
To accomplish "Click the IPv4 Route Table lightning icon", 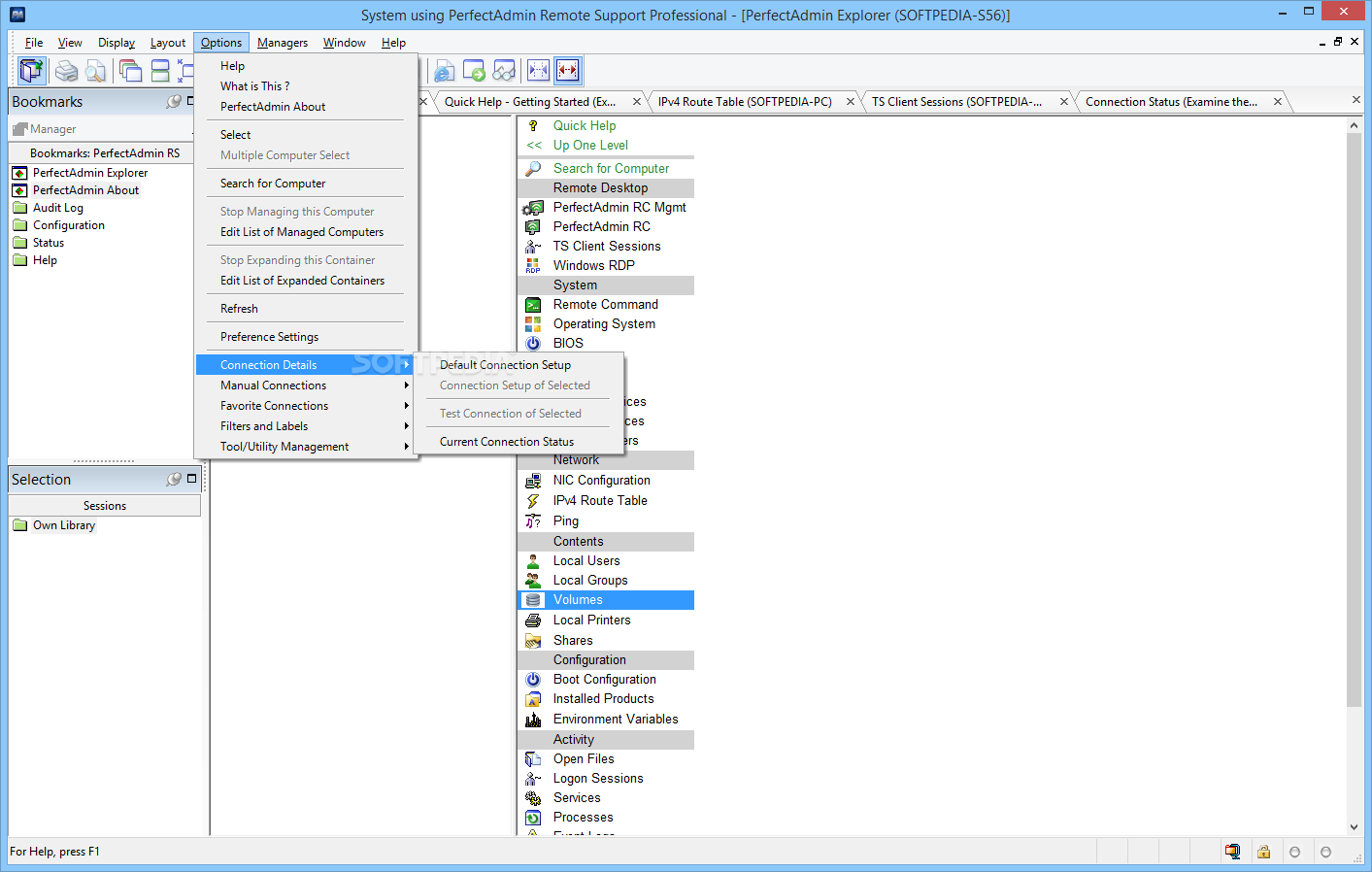I will [533, 501].
